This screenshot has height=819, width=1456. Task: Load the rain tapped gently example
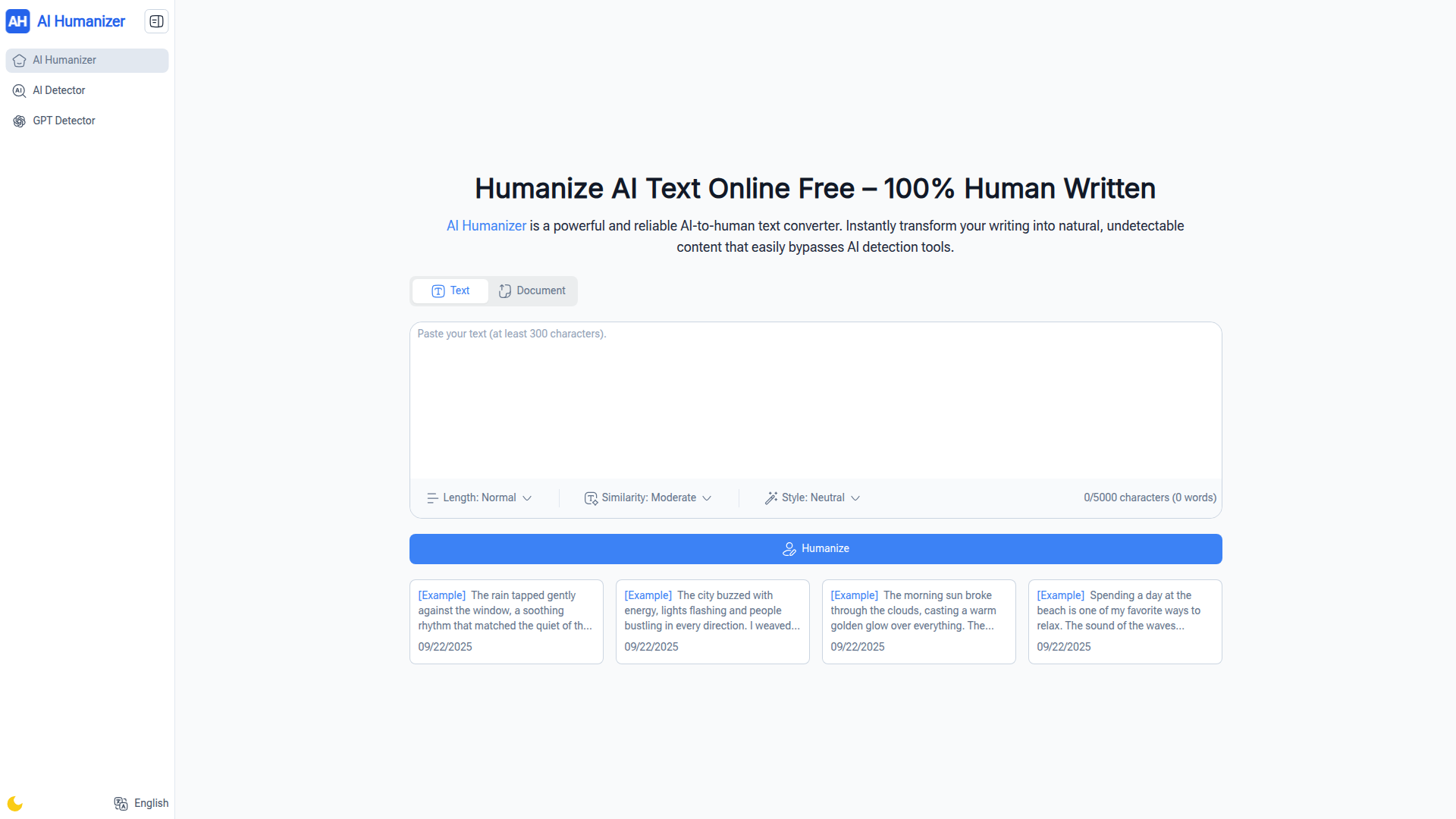pos(506,622)
